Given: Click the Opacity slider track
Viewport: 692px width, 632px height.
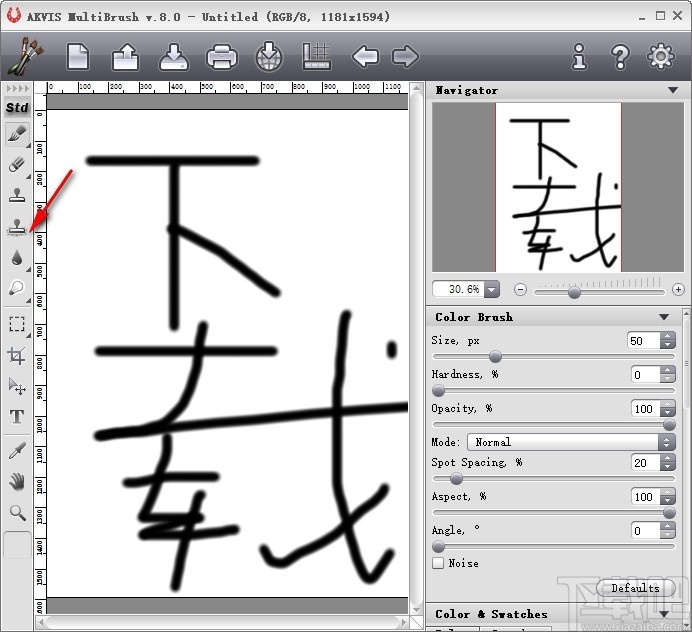Looking at the screenshot, I should point(554,425).
